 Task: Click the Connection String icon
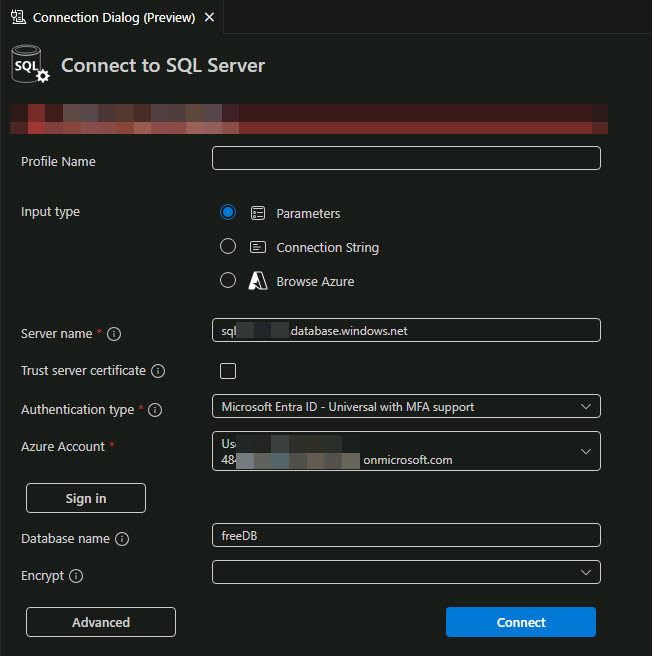coord(258,247)
